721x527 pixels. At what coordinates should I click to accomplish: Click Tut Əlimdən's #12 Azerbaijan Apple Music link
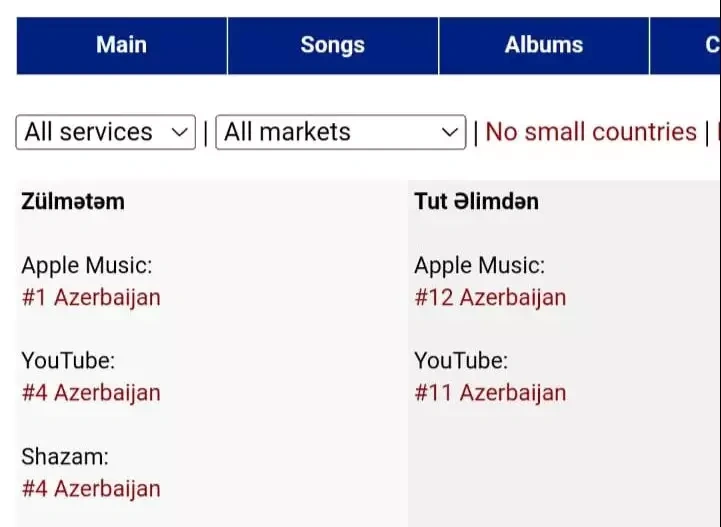(490, 297)
